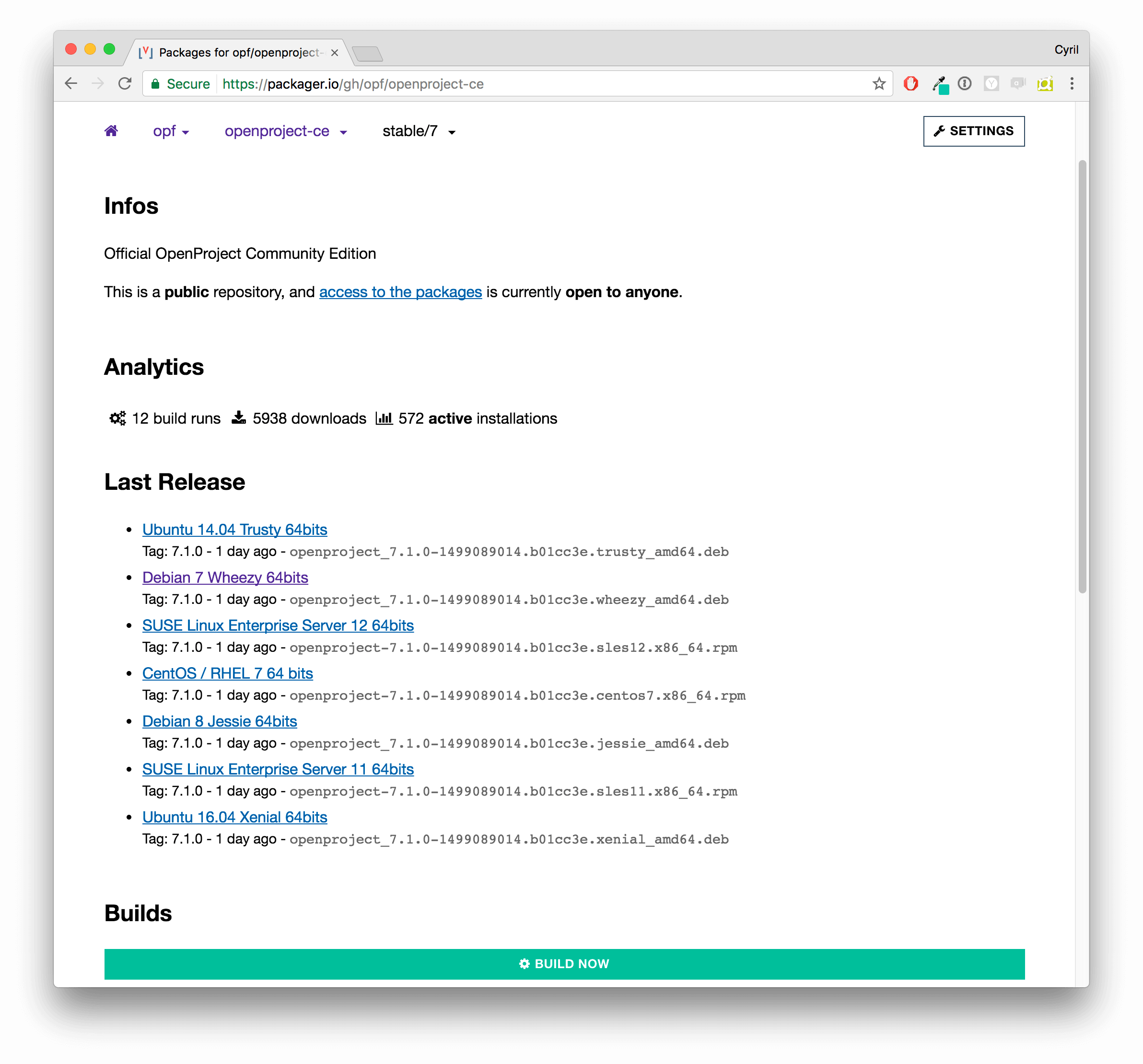Viewport: 1143px width, 1064px height.
Task: Click the Builds heading
Action: (x=138, y=913)
